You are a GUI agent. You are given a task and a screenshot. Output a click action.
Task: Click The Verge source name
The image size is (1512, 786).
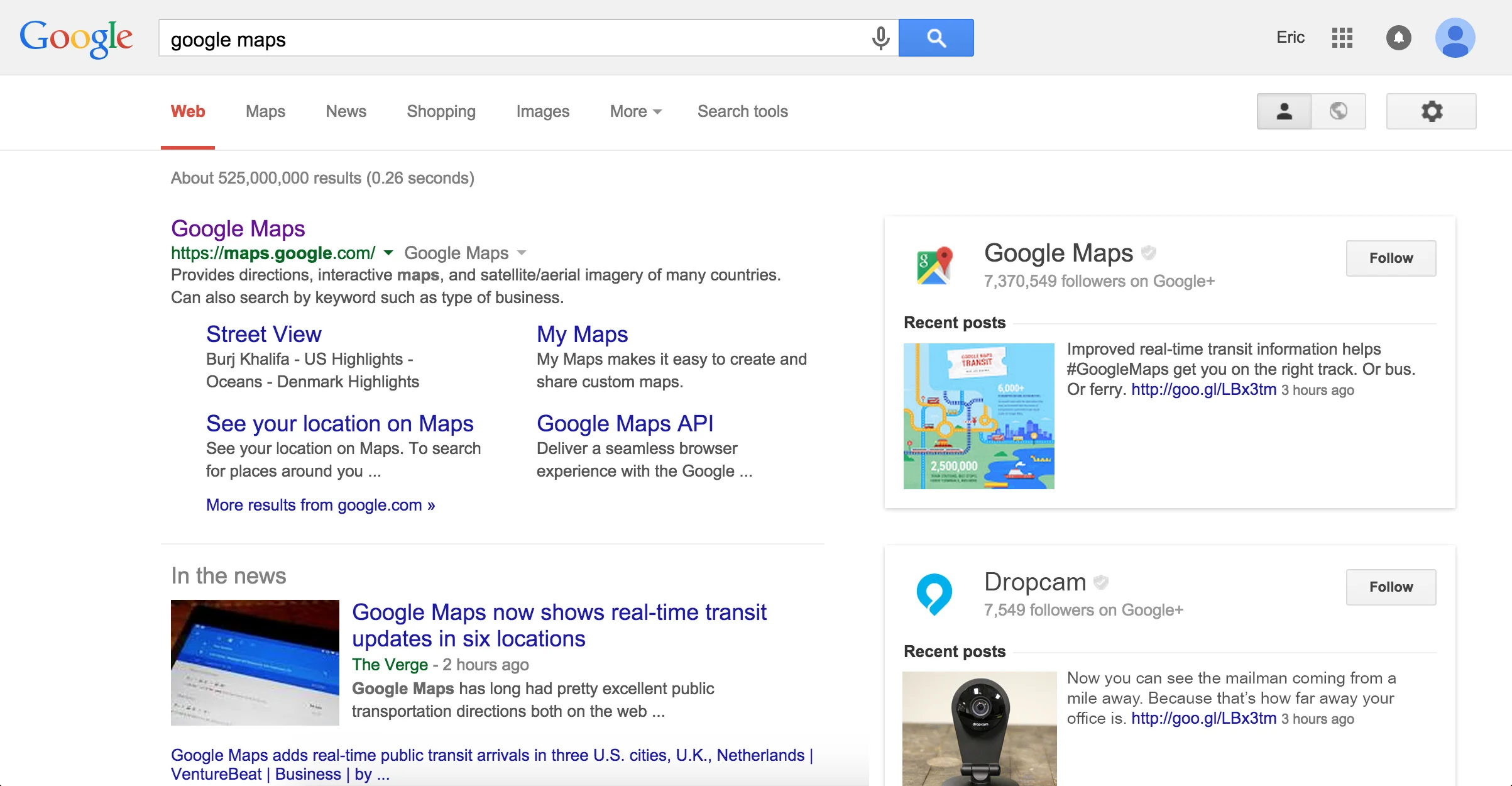coord(390,665)
